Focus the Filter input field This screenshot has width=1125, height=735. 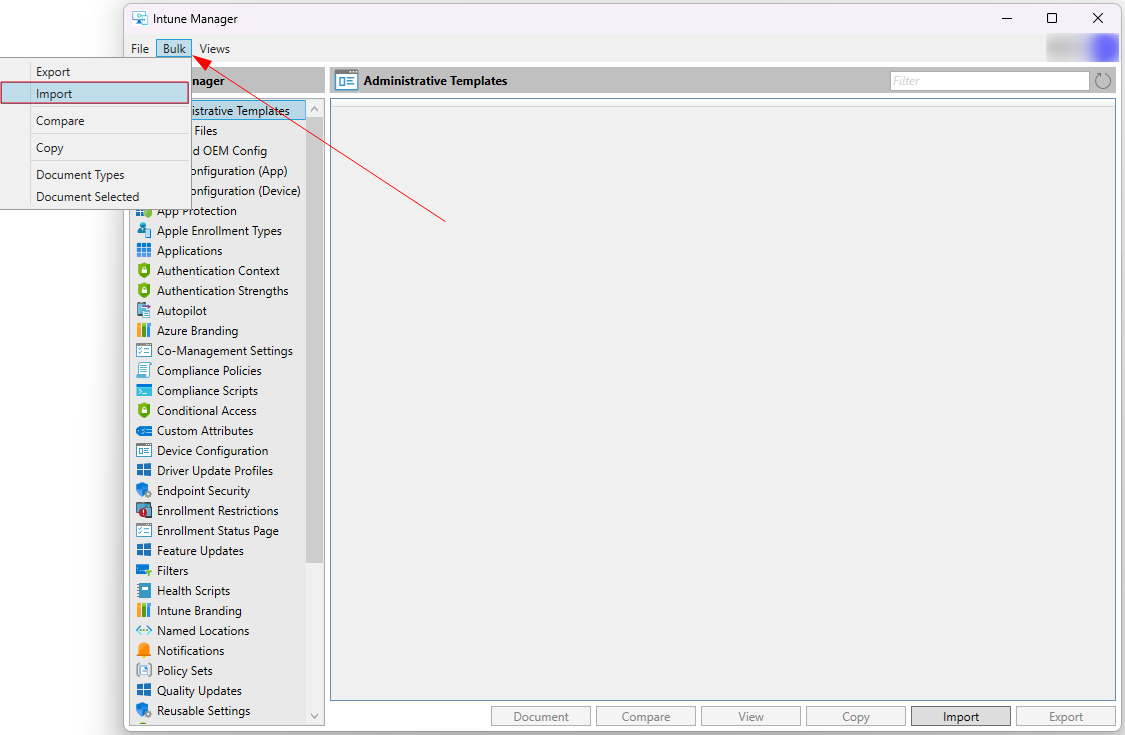(989, 81)
